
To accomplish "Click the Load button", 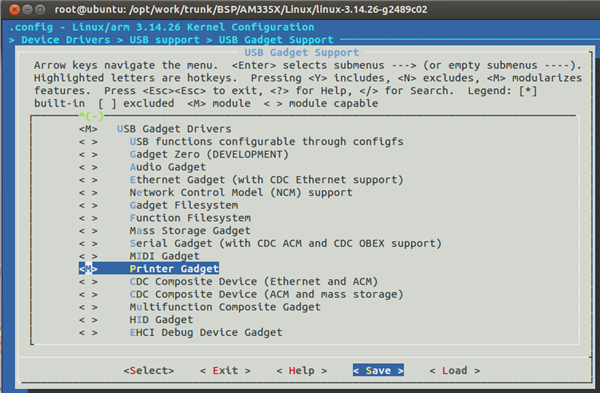I will [x=455, y=370].
